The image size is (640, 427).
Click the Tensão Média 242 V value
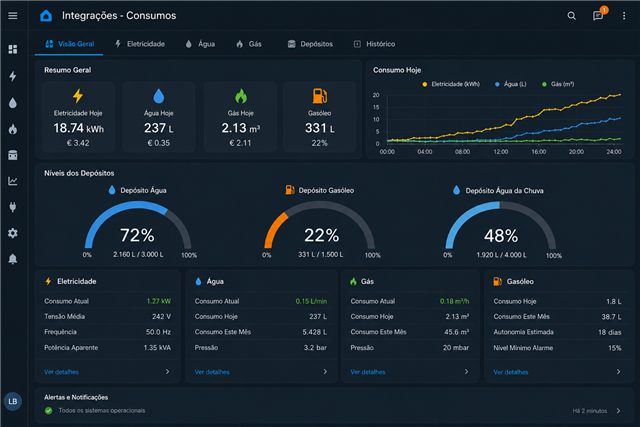[x=161, y=316]
